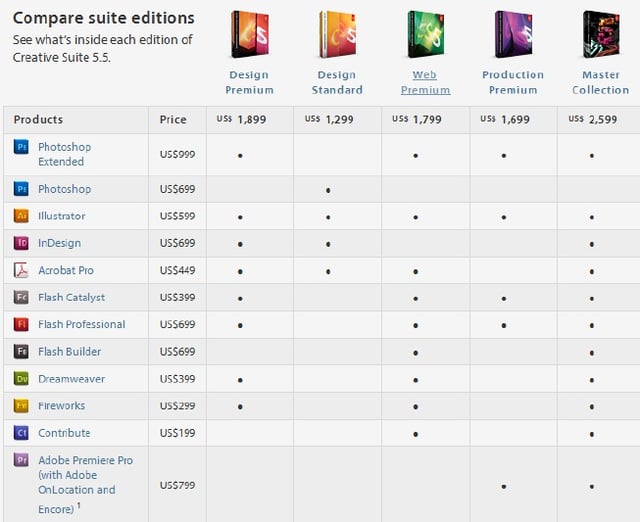This screenshot has height=522, width=640.
Task: Open the Web Premium box image
Action: pos(425,34)
